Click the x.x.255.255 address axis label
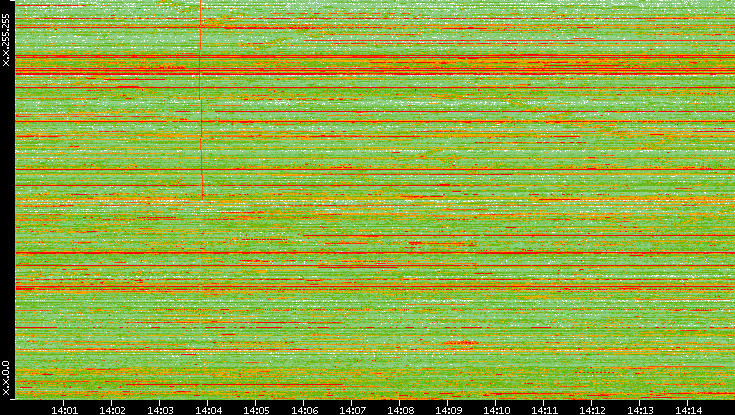The width and height of the screenshot is (735, 415). coord(6,40)
